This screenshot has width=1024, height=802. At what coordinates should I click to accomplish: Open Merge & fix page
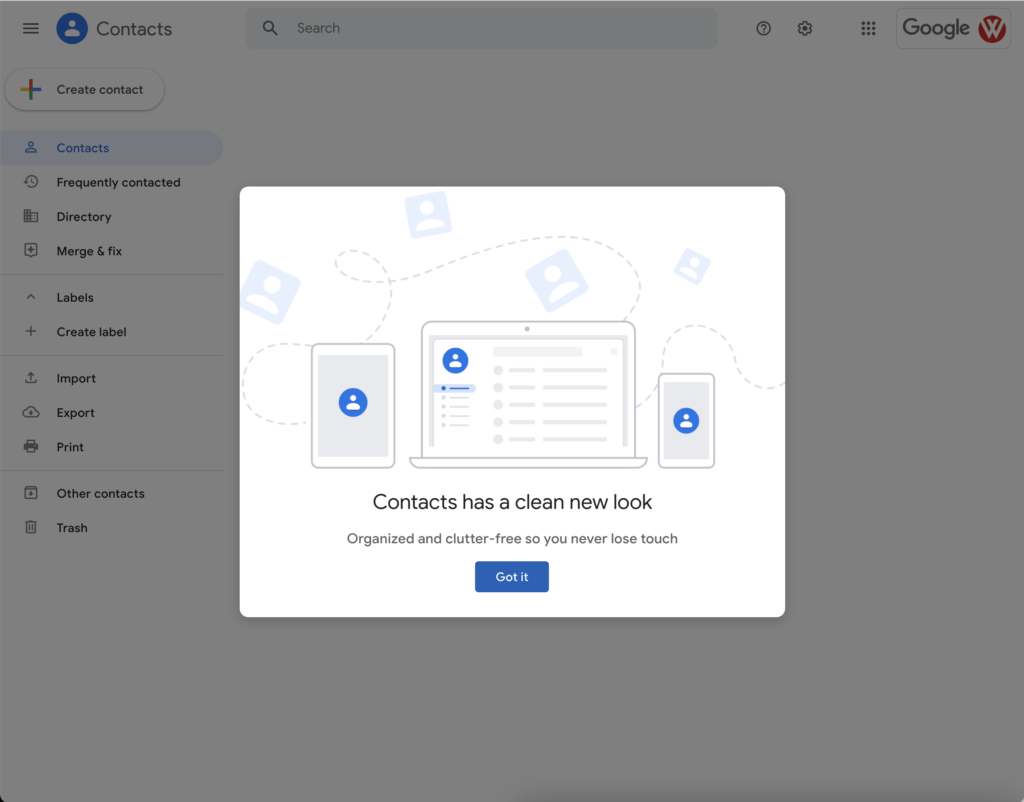[111, 251]
